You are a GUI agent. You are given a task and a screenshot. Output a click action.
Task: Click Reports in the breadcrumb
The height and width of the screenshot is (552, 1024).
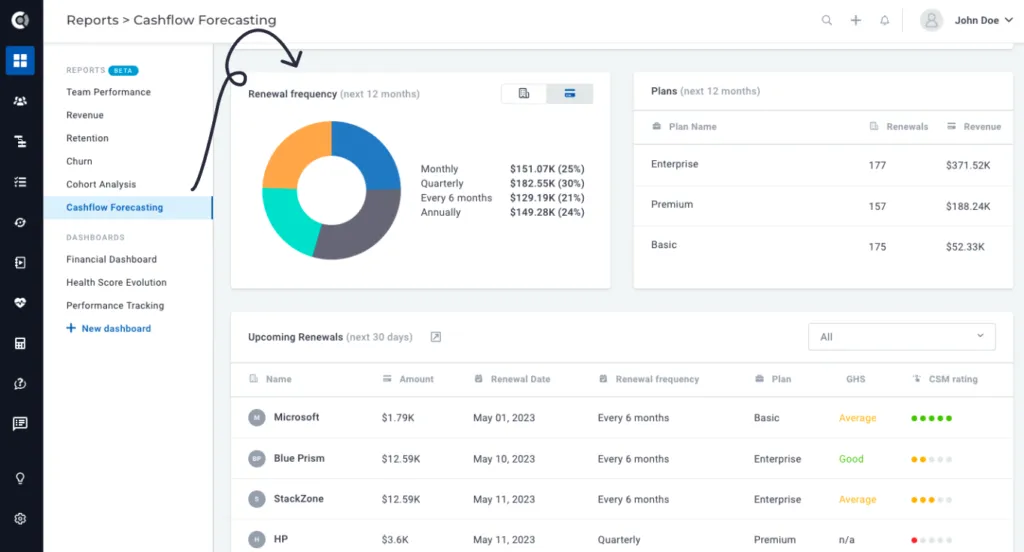tap(92, 20)
